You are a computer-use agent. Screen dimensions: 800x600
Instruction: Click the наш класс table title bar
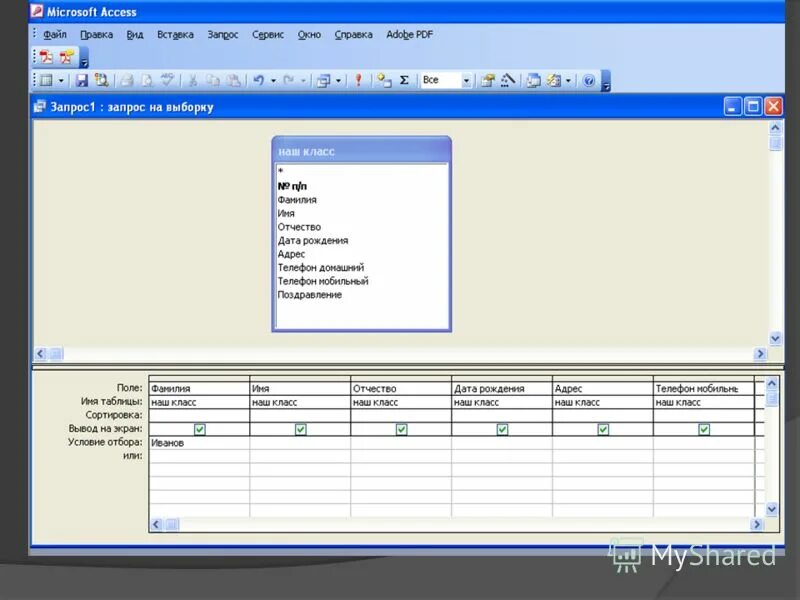(x=361, y=151)
